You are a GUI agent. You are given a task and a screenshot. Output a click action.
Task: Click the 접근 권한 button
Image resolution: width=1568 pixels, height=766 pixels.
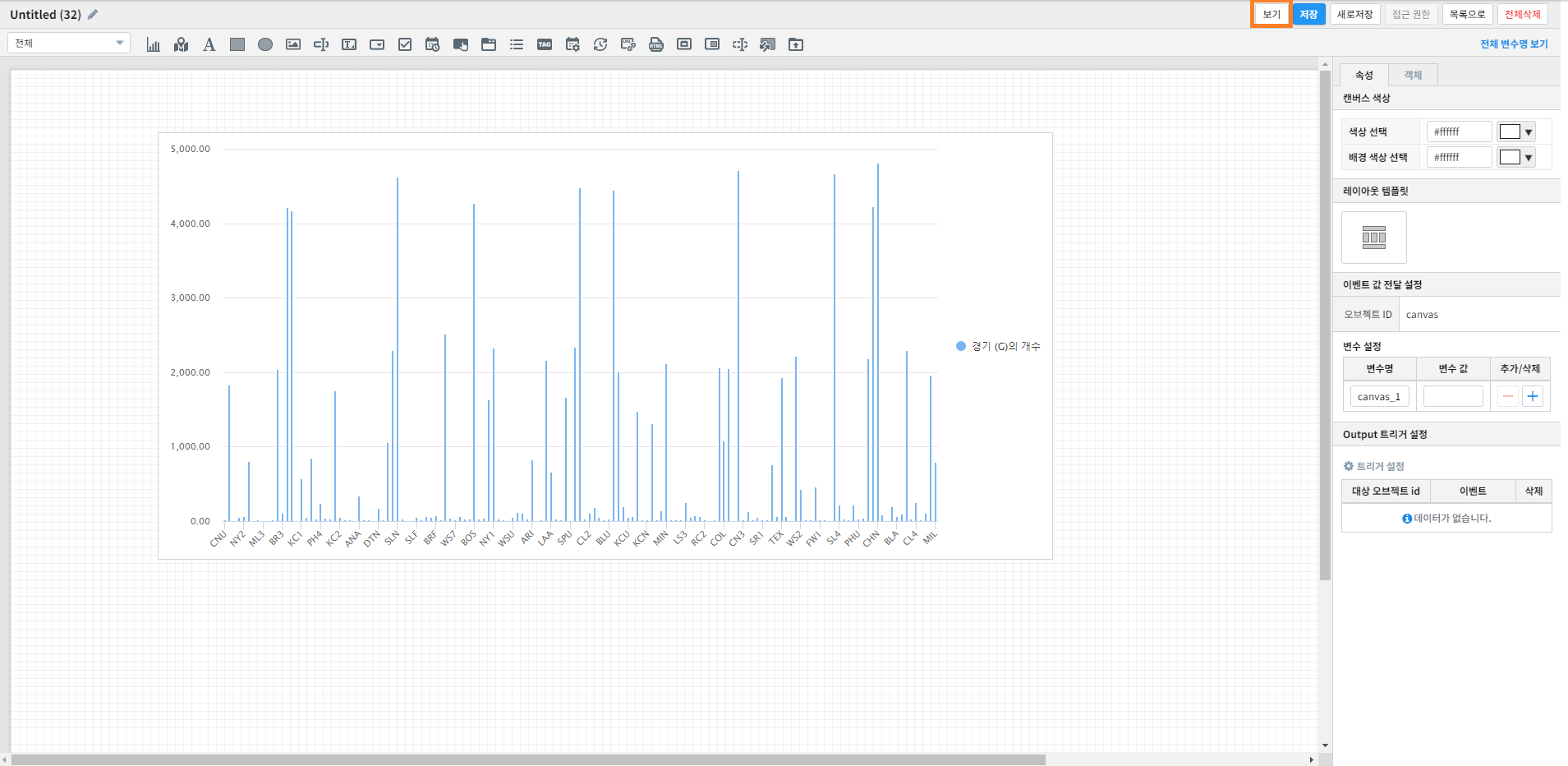pyautogui.click(x=1411, y=14)
